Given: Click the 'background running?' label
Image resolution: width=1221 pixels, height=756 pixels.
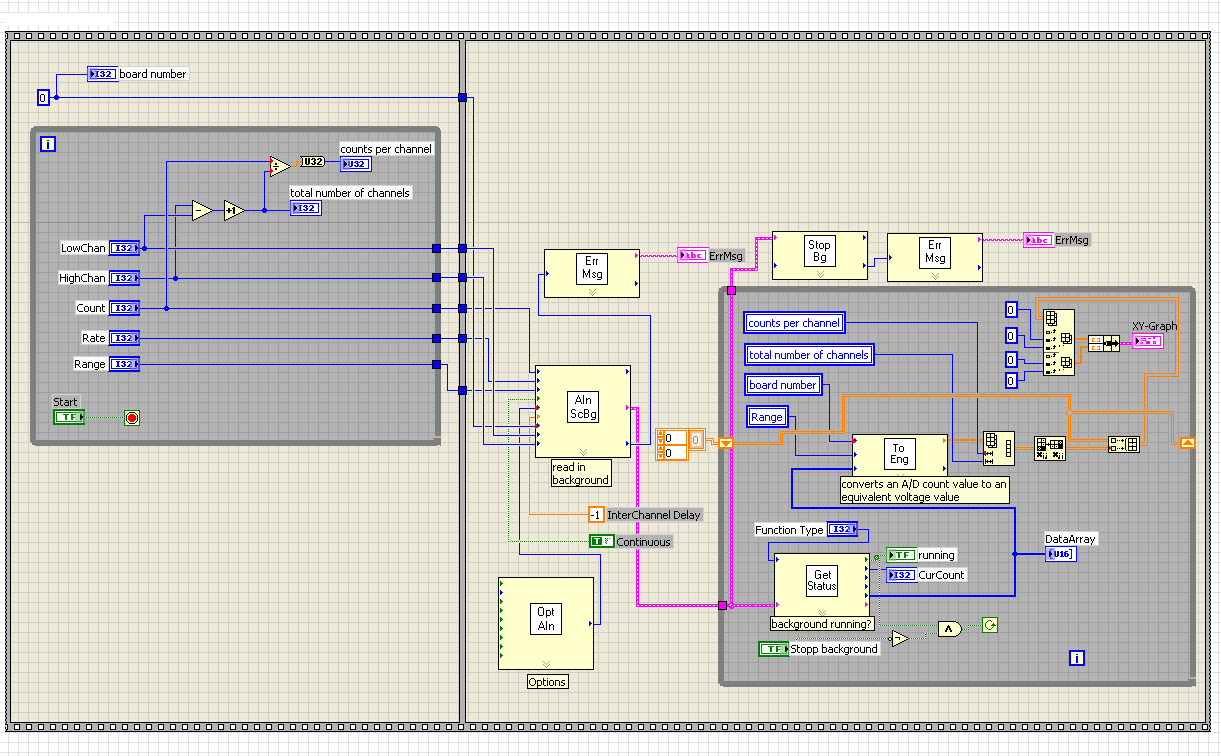Looking at the screenshot, I should click(821, 623).
